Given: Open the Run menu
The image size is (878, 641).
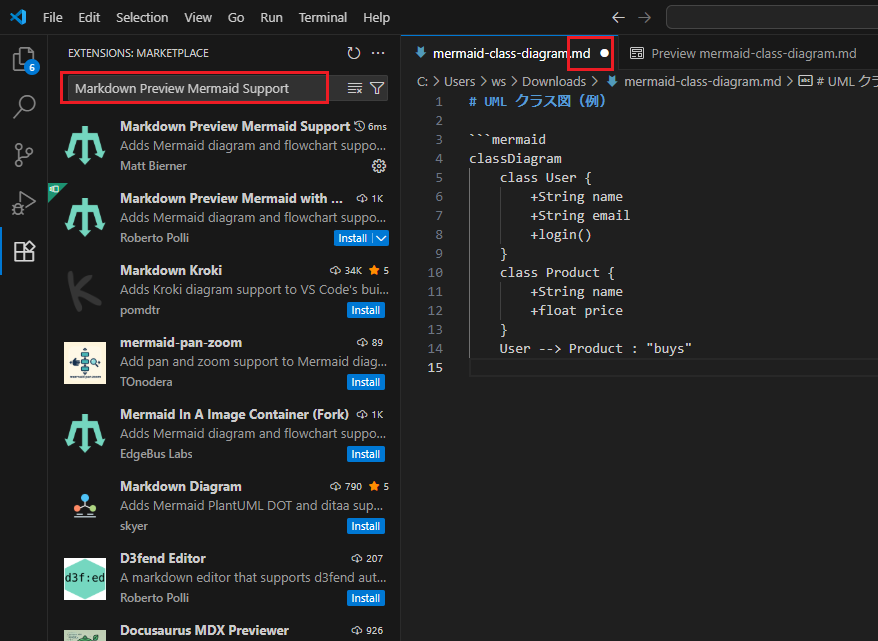Looking at the screenshot, I should [272, 17].
